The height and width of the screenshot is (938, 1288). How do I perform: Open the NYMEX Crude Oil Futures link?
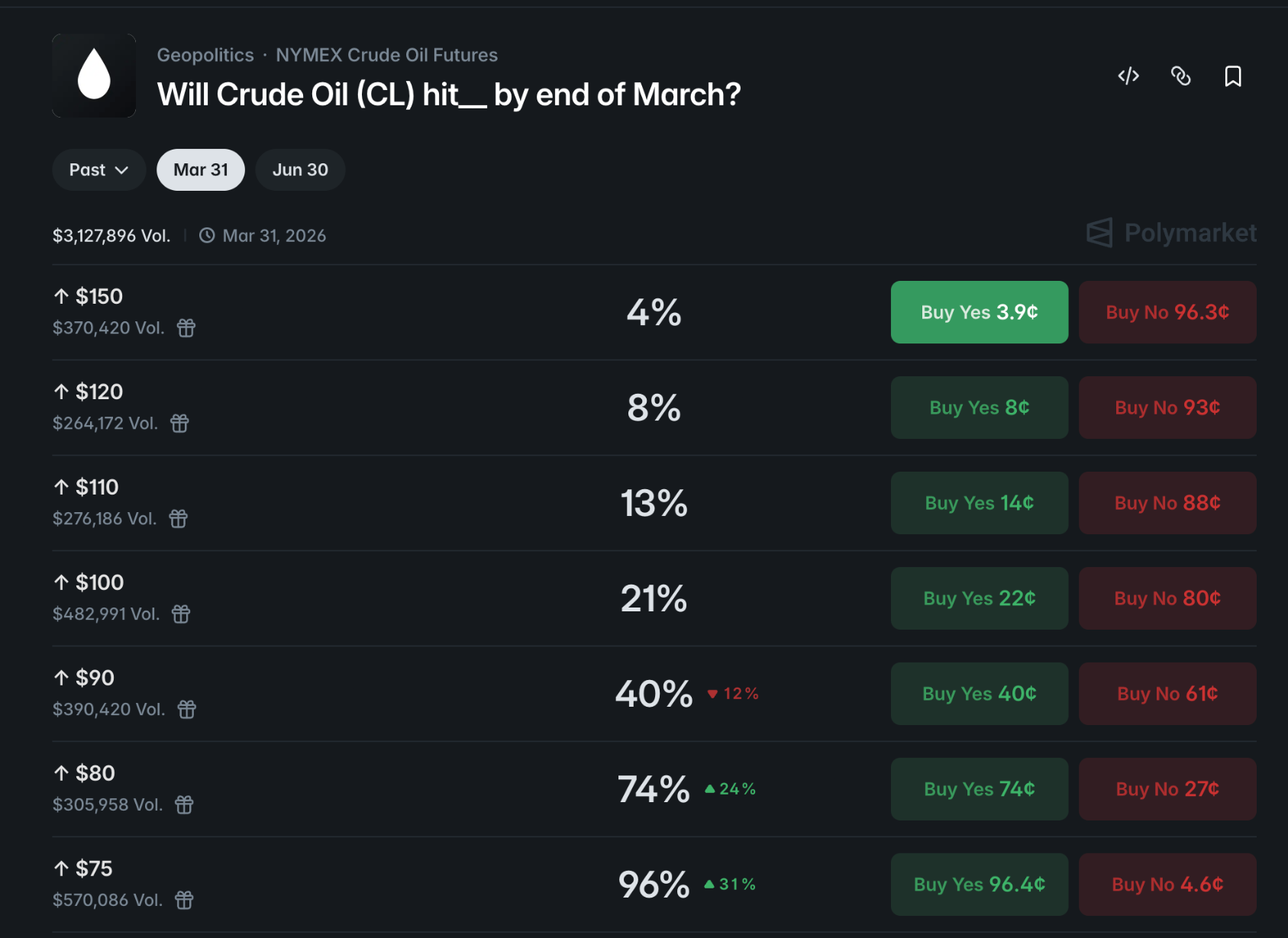click(x=386, y=55)
